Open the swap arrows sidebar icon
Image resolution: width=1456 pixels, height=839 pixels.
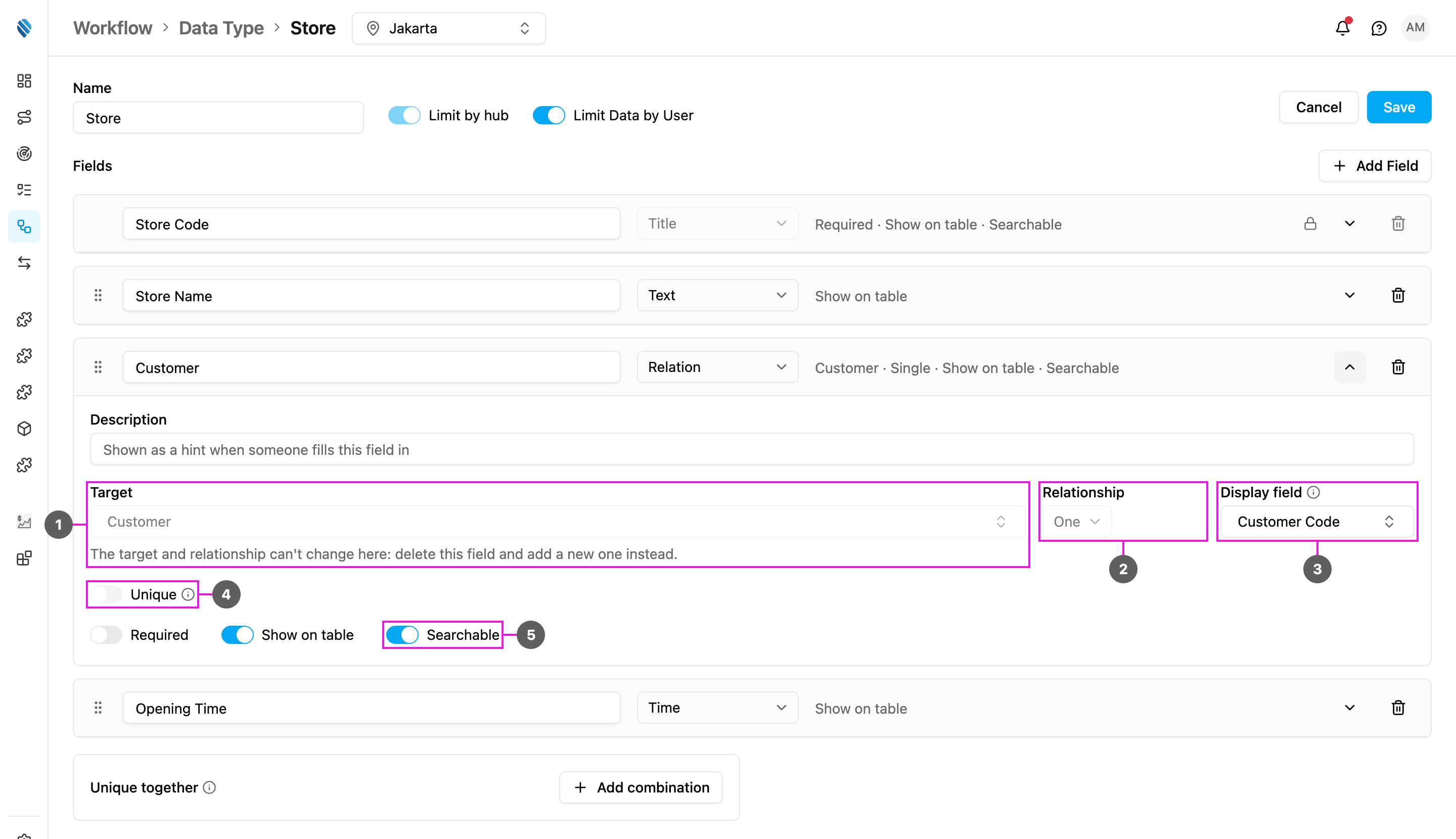point(24,263)
